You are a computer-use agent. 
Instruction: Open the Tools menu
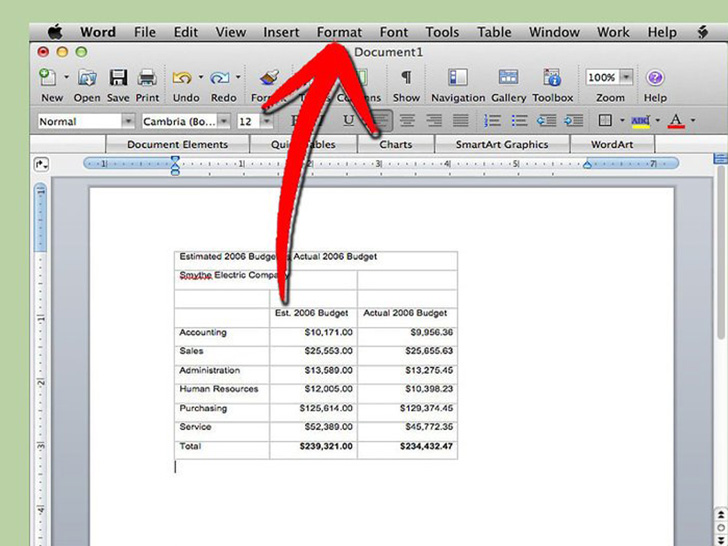(442, 32)
